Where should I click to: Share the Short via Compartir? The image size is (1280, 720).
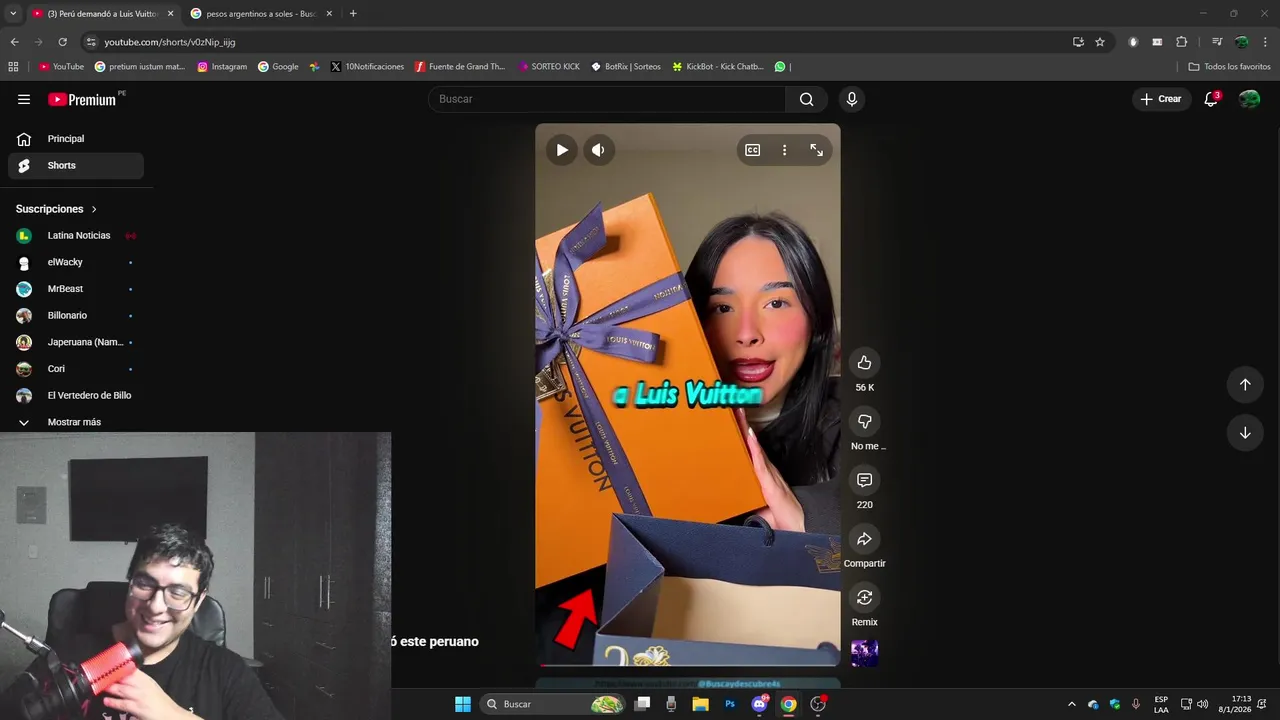864,539
